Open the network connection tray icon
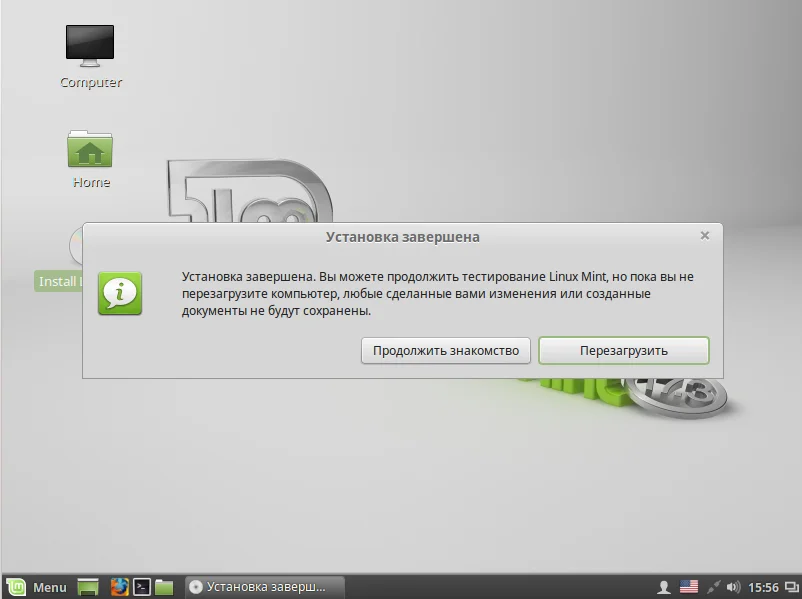Image resolution: width=802 pixels, height=599 pixels. click(714, 587)
